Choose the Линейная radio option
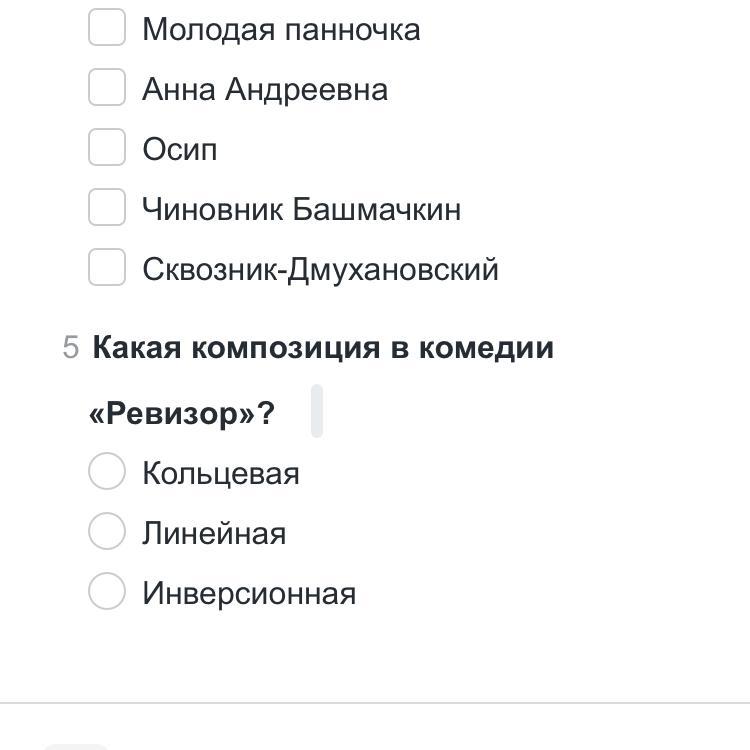The image size is (750, 750). [x=107, y=531]
